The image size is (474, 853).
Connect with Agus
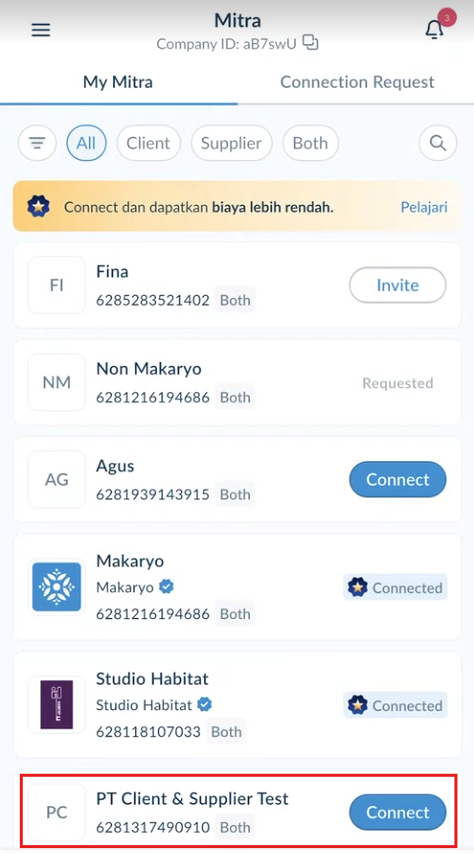pos(398,479)
